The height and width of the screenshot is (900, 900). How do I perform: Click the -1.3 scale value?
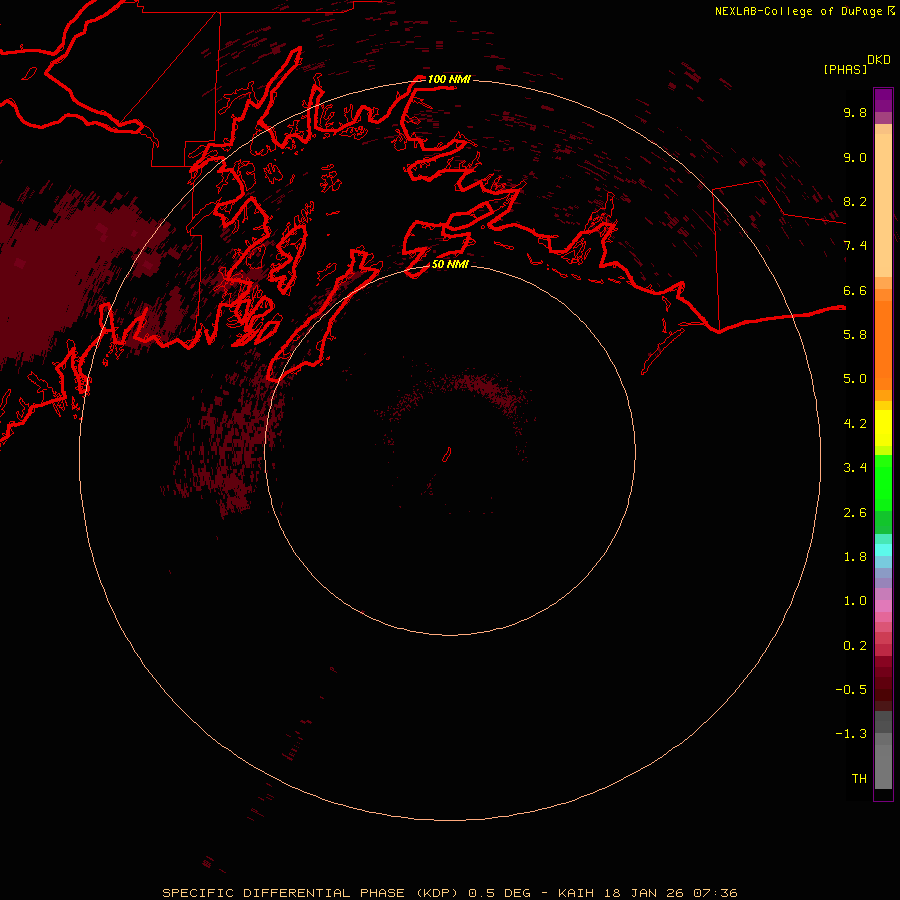(851, 734)
